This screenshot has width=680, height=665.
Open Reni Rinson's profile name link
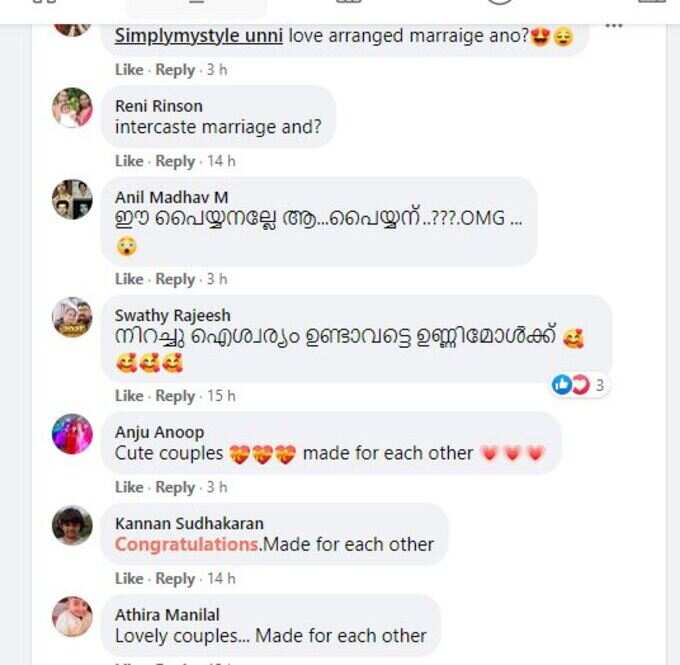159,106
